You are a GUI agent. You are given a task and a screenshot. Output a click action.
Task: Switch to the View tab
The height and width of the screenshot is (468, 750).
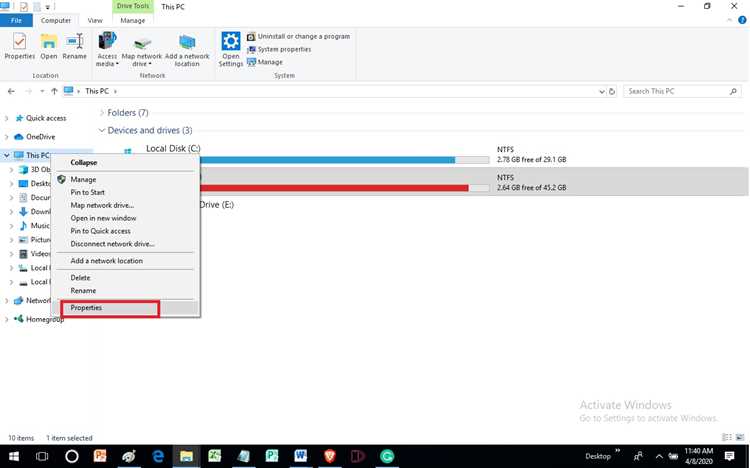(x=95, y=21)
